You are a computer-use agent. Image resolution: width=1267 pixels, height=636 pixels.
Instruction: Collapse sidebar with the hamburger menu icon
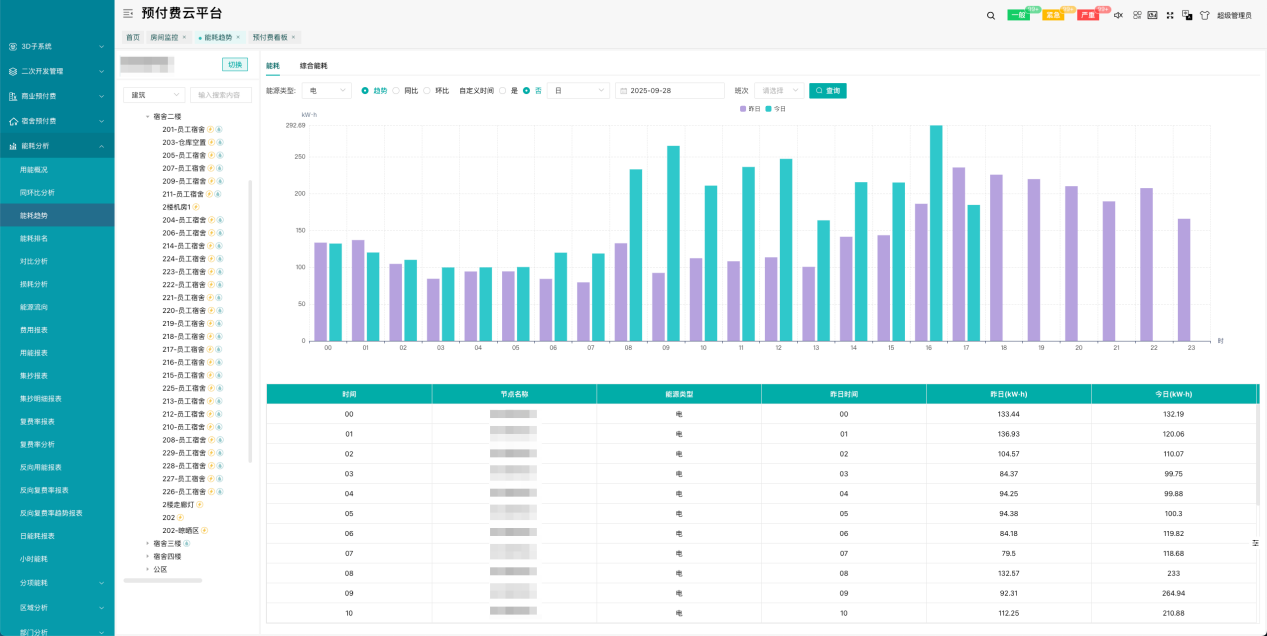tap(128, 13)
